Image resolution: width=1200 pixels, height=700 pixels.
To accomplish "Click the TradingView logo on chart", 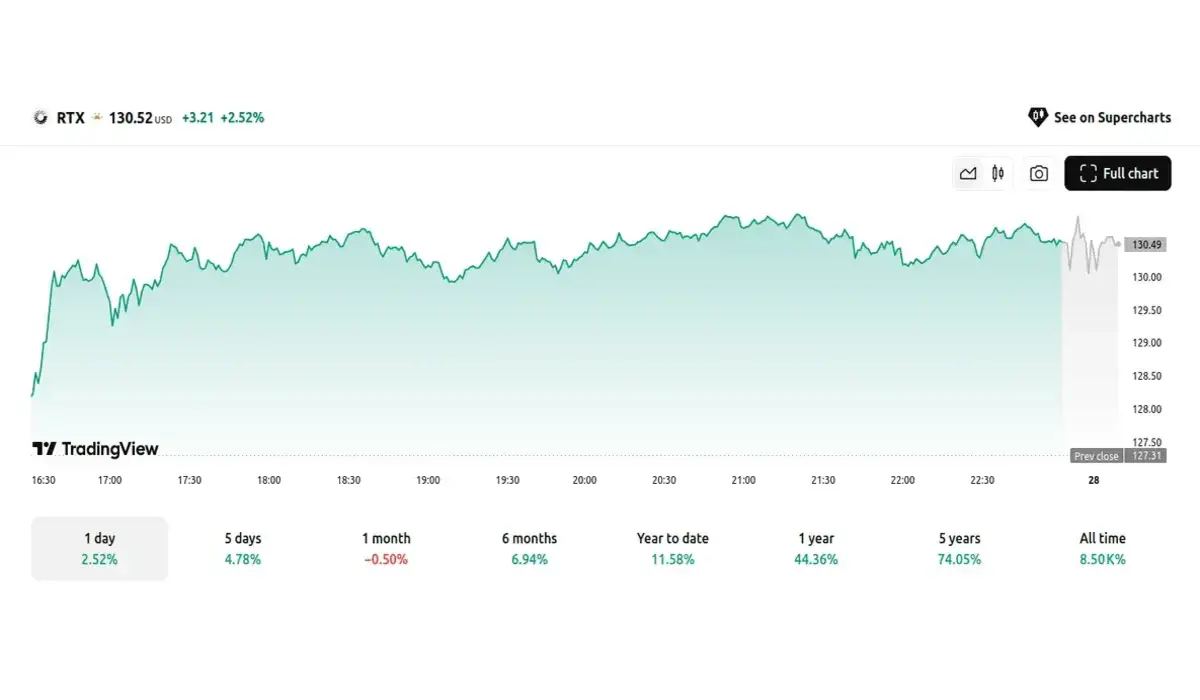I will (96, 449).
